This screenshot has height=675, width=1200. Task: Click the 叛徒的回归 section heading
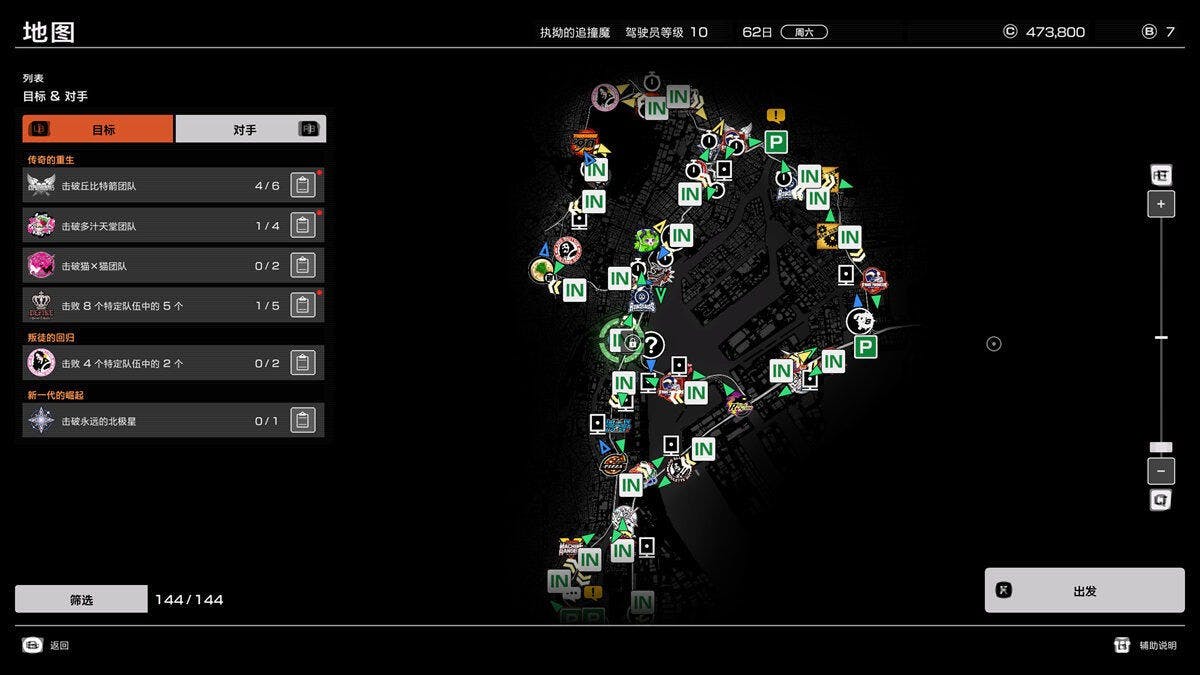point(51,338)
